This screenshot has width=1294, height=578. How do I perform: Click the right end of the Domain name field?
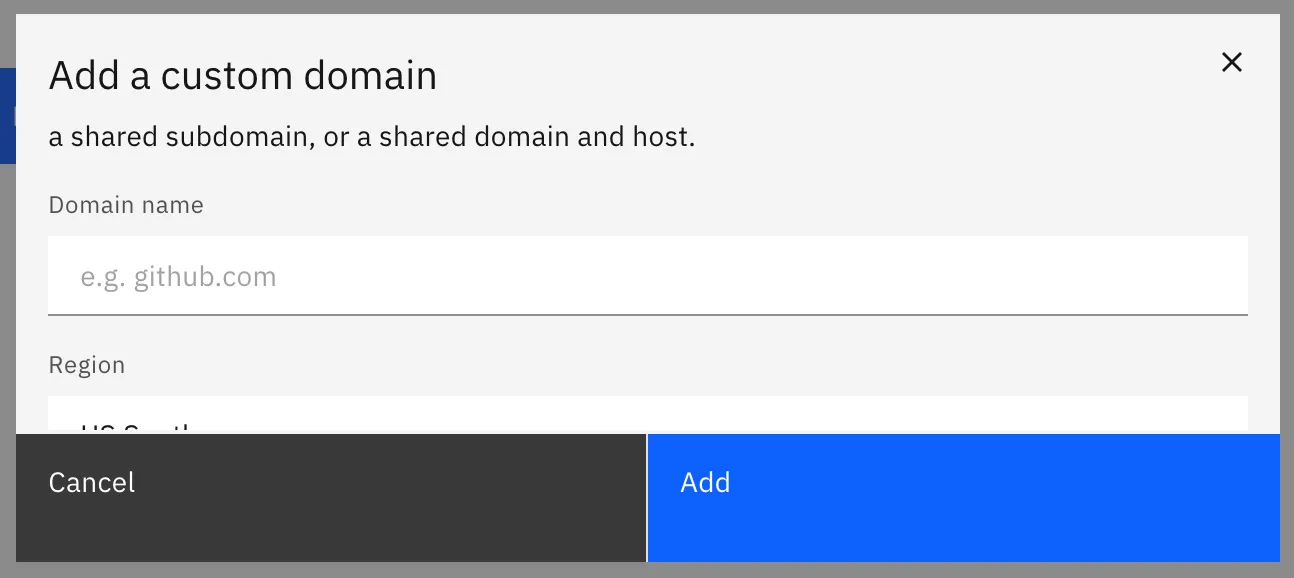1200,276
